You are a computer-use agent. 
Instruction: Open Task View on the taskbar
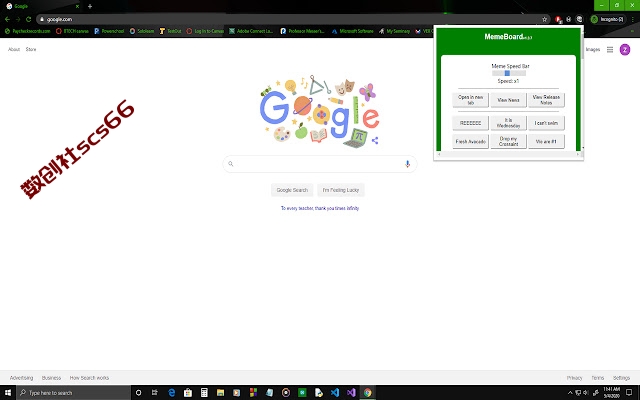point(155,393)
